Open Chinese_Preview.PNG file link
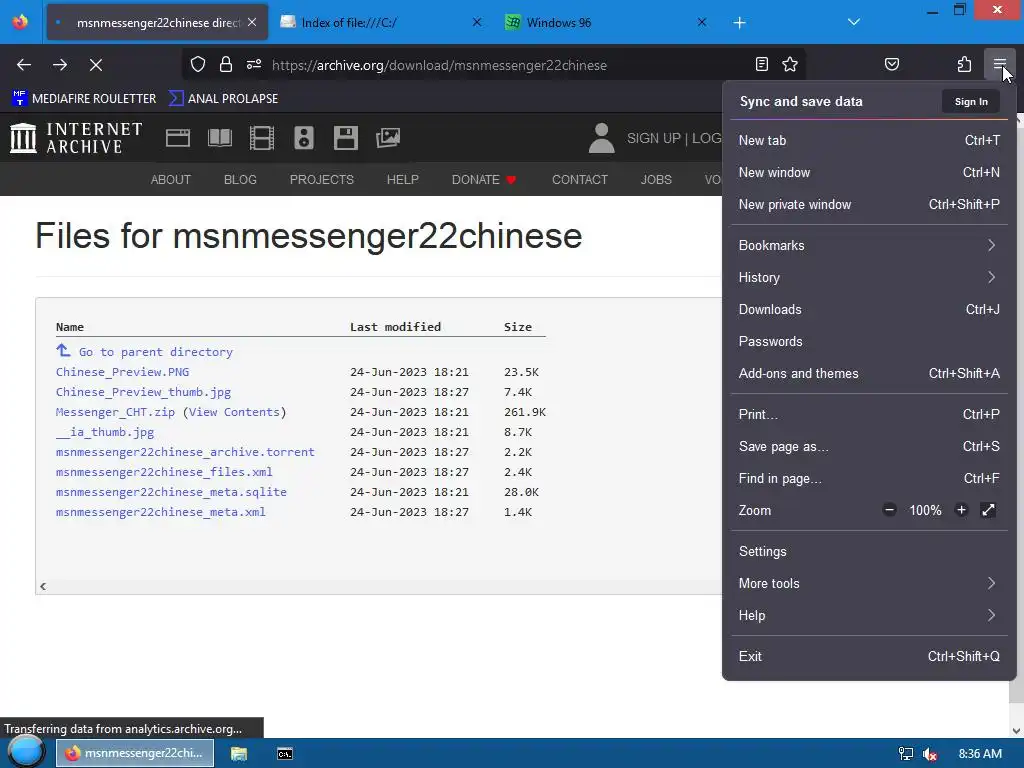Viewport: 1024px width, 768px height. click(122, 372)
